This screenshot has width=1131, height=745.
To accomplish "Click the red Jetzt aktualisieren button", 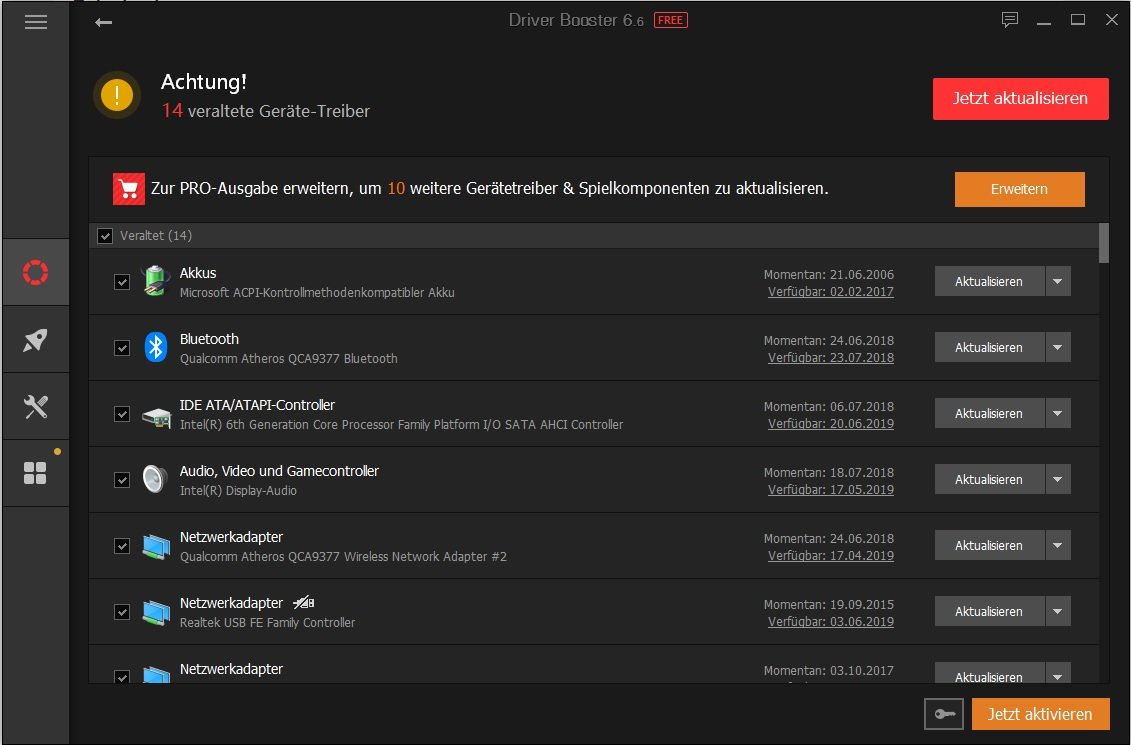I will [1020, 99].
